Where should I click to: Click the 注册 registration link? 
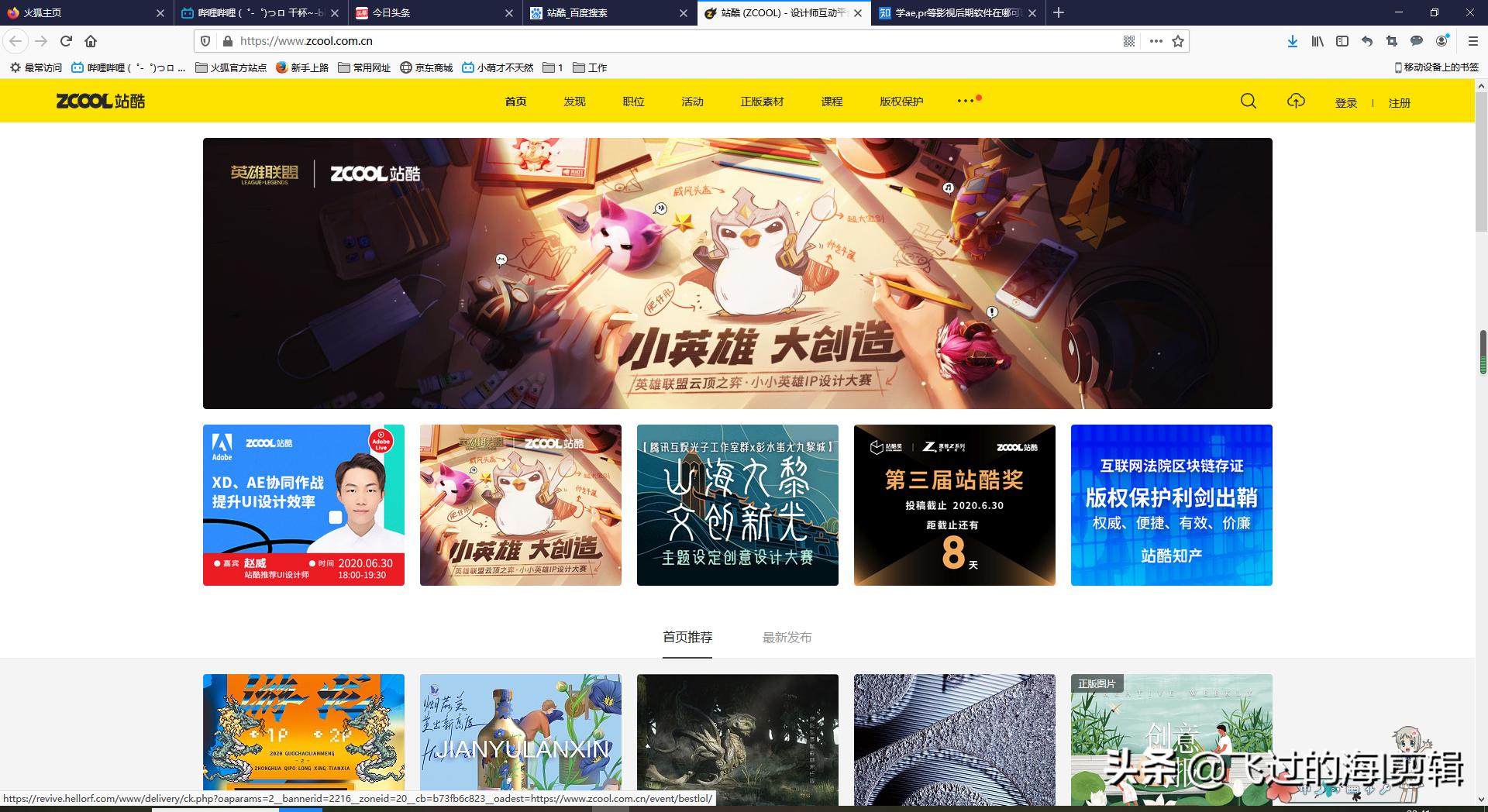1399,102
